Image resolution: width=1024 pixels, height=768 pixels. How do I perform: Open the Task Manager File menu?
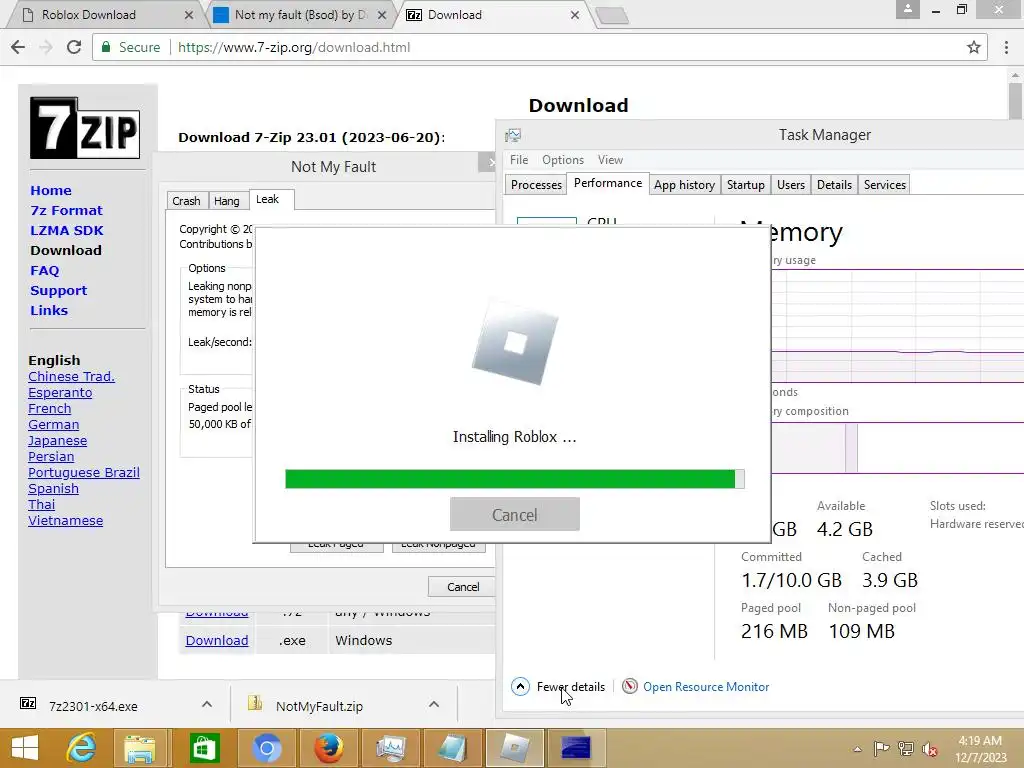tap(519, 160)
